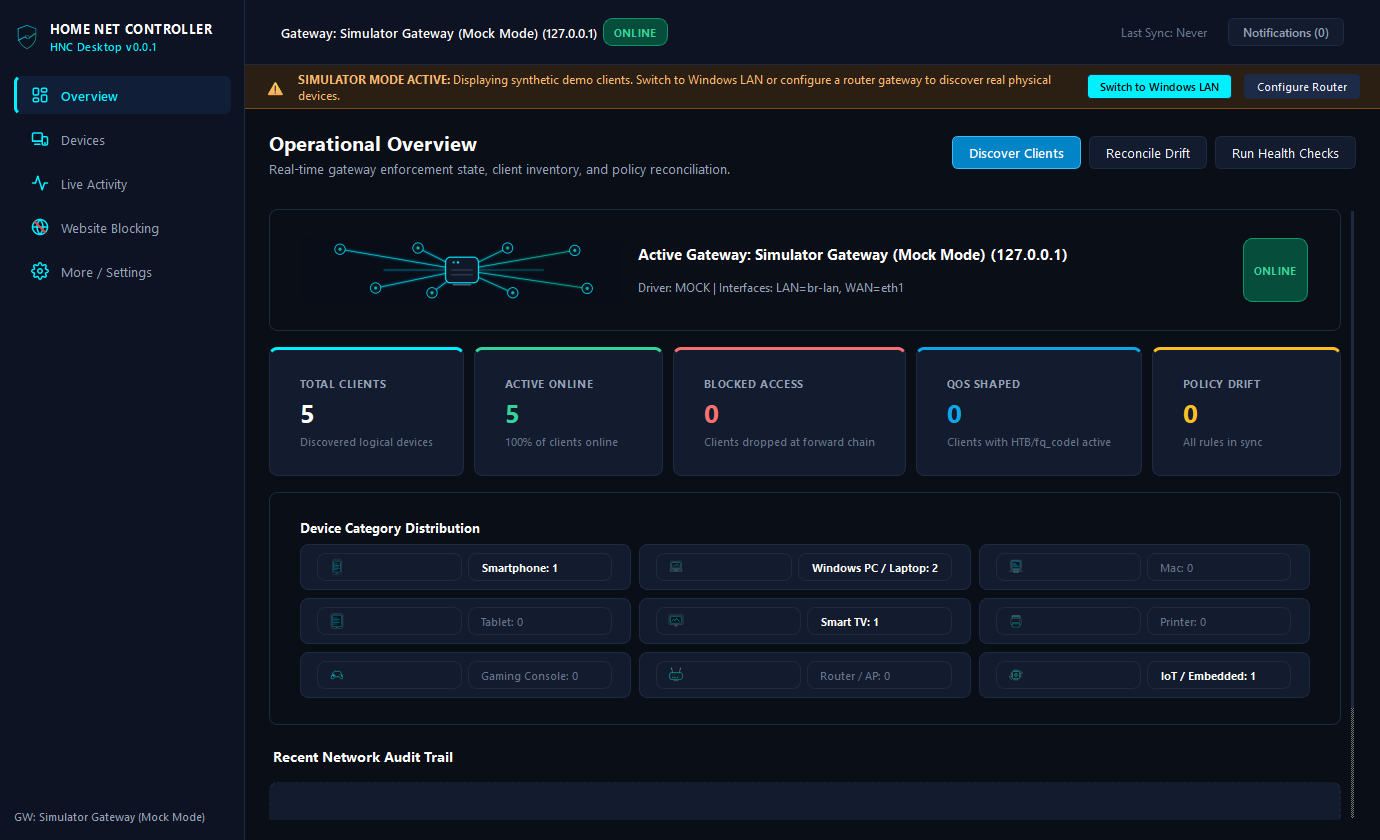Click the Website Blocking globe icon
This screenshot has width=1380, height=840.
click(x=40, y=228)
